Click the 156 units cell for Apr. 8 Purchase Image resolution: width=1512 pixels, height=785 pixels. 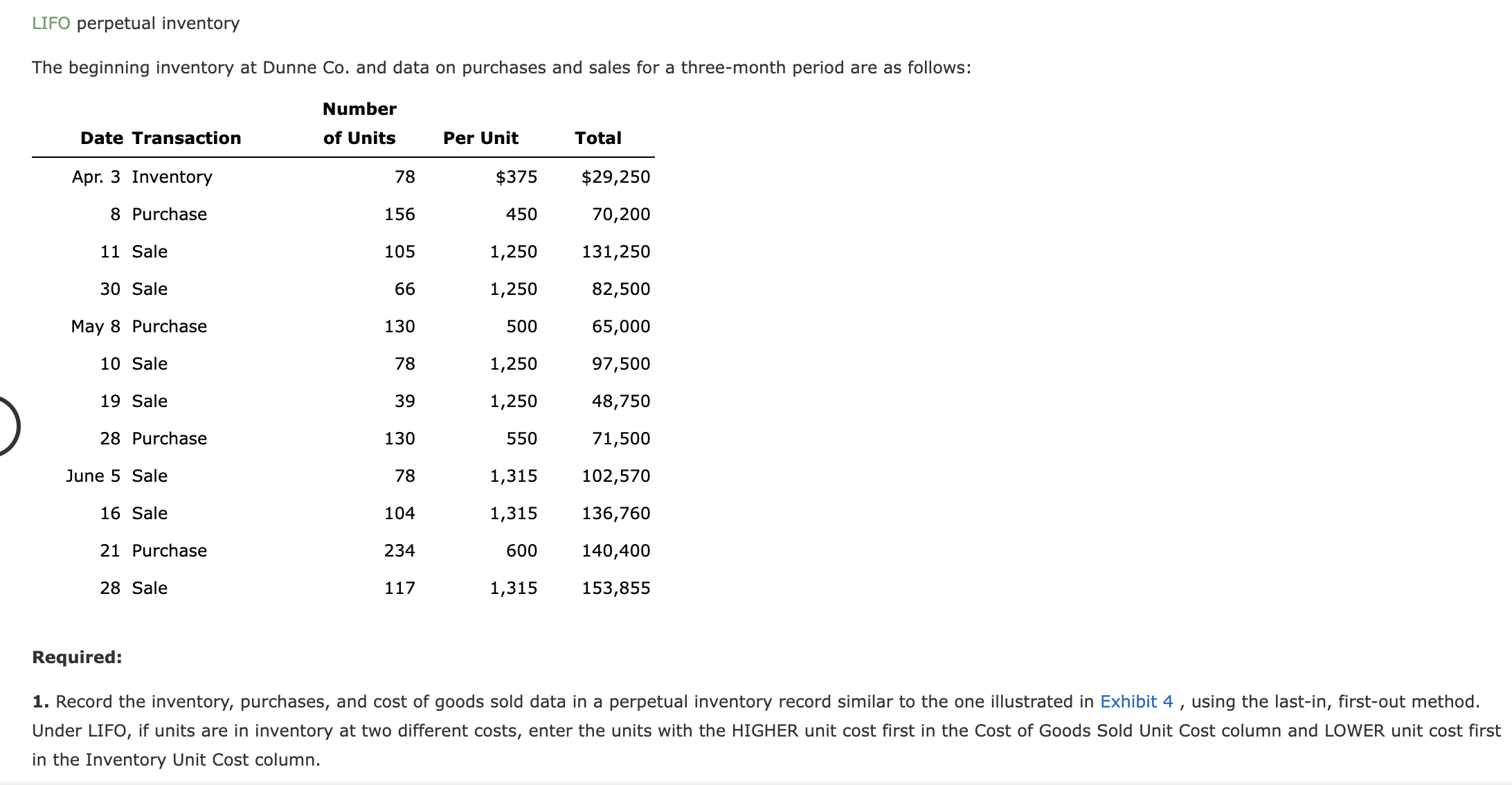coord(399,214)
